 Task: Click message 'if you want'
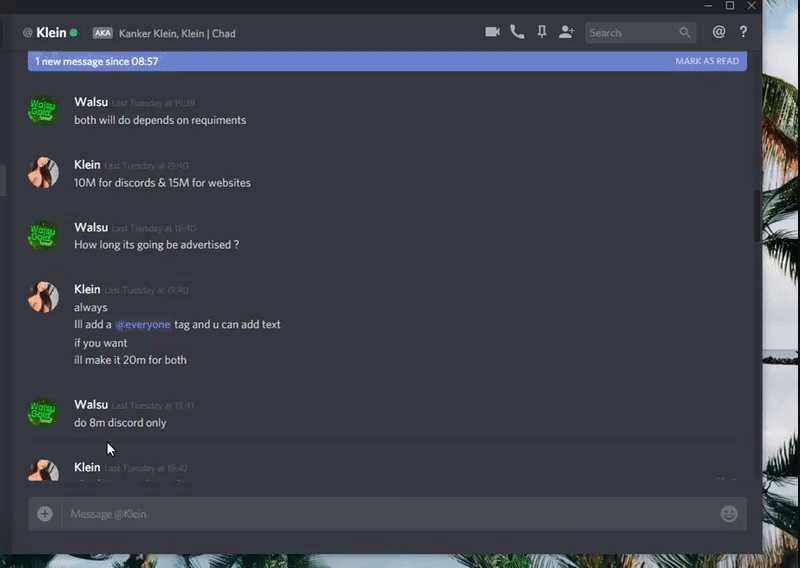click(x=101, y=343)
